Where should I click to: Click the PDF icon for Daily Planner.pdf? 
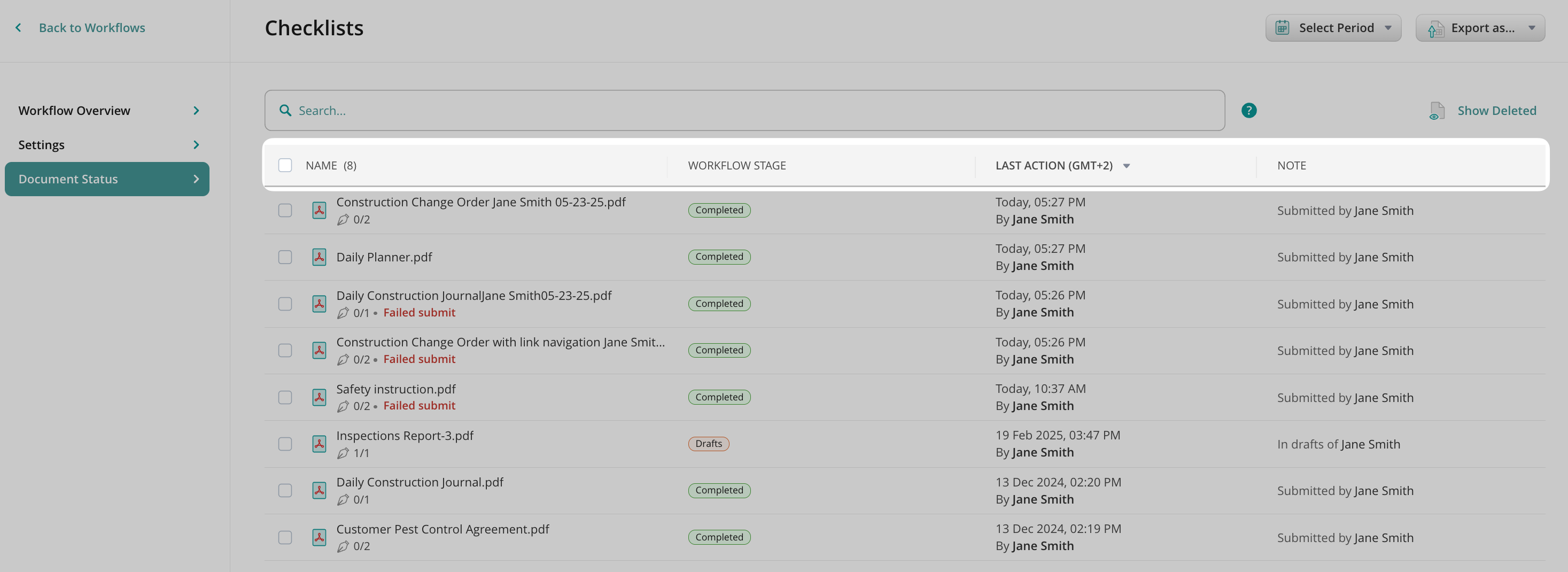(319, 257)
